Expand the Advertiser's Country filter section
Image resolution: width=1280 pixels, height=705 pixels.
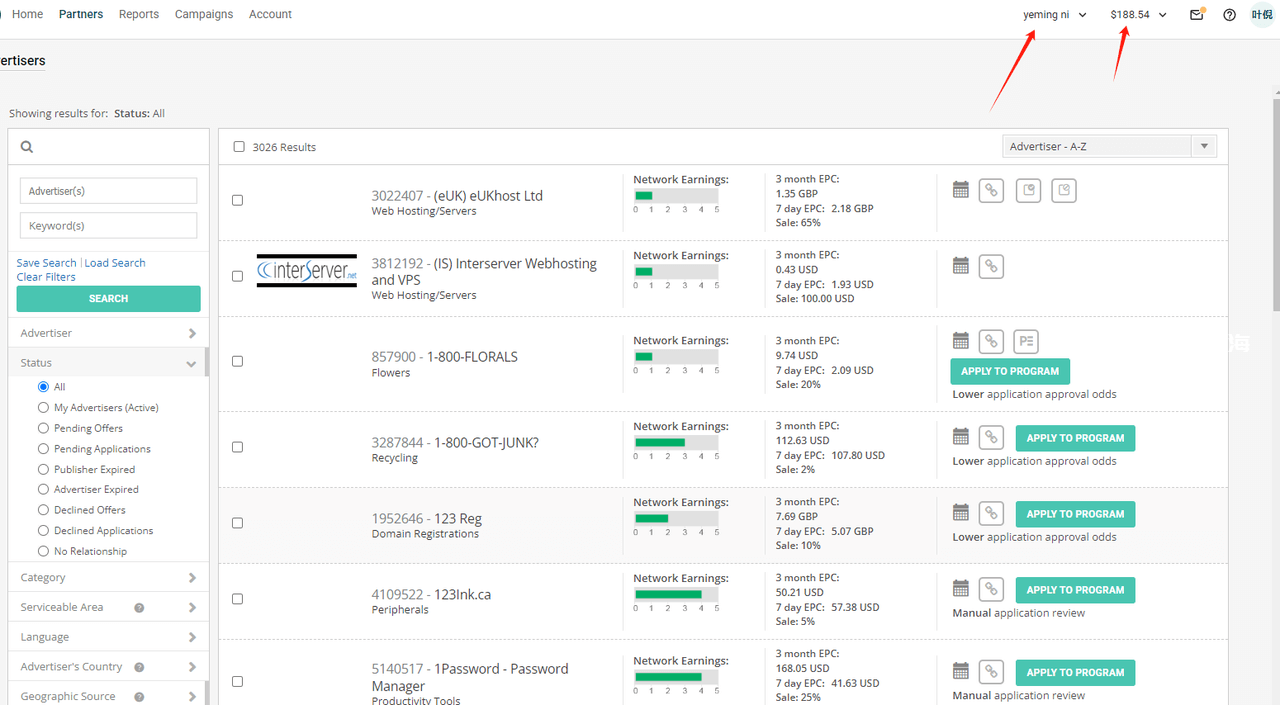click(108, 667)
